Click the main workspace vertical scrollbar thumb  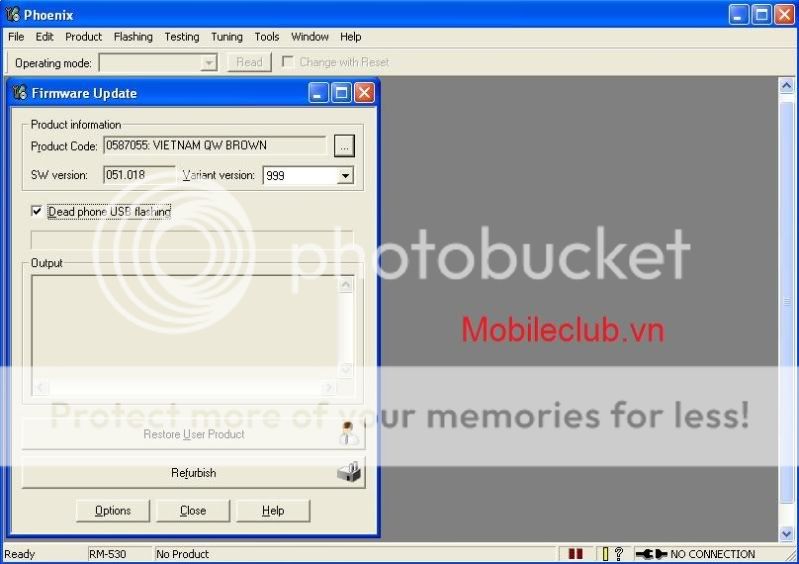click(x=786, y=302)
